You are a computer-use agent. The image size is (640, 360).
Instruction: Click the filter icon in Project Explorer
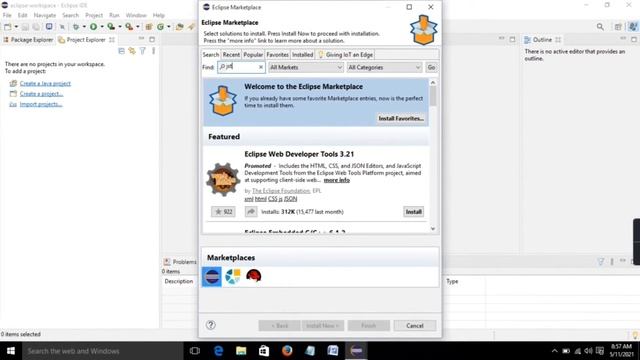pos(142,51)
